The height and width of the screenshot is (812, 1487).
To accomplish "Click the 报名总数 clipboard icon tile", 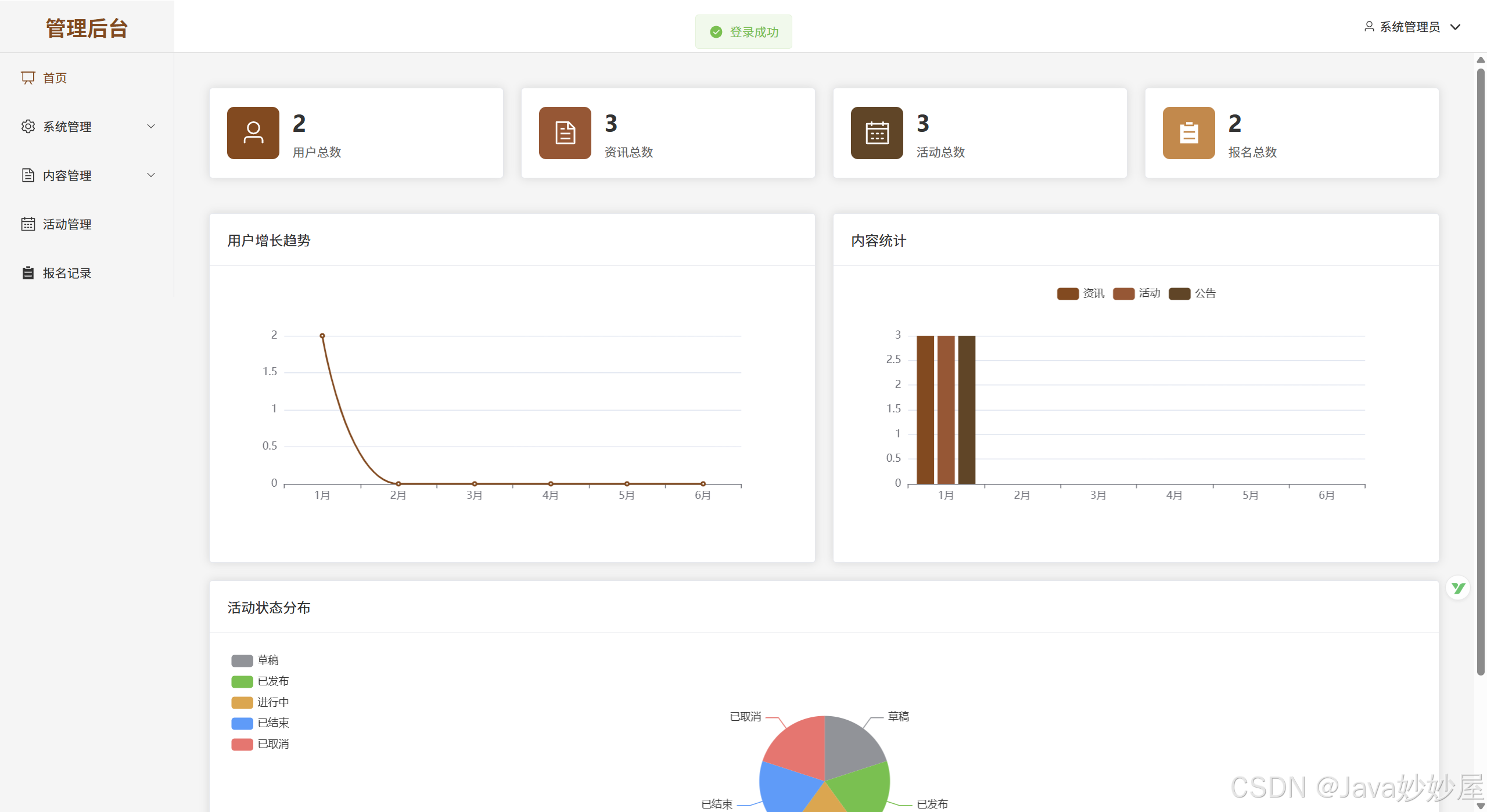I will click(1188, 133).
